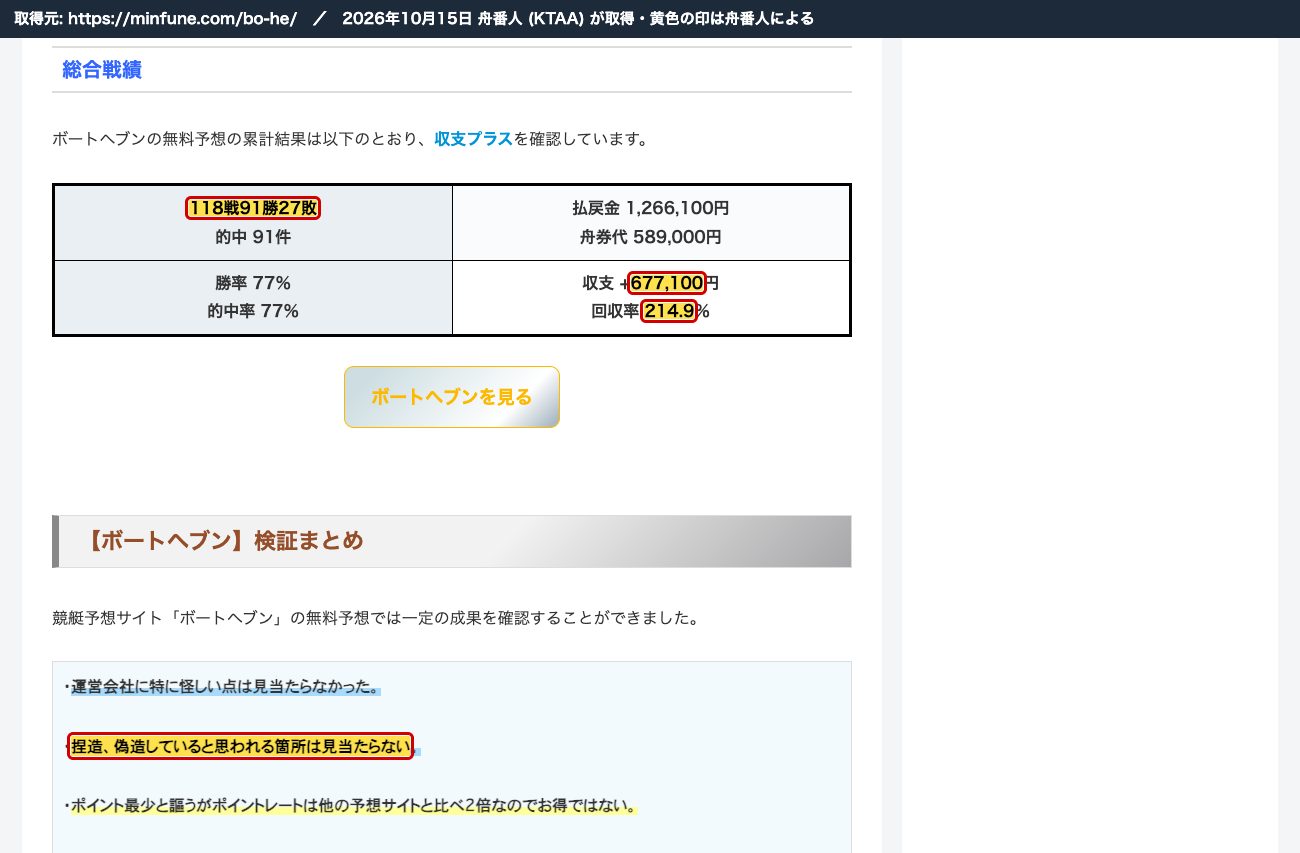Click the 収支 +677,100円 value

651,283
